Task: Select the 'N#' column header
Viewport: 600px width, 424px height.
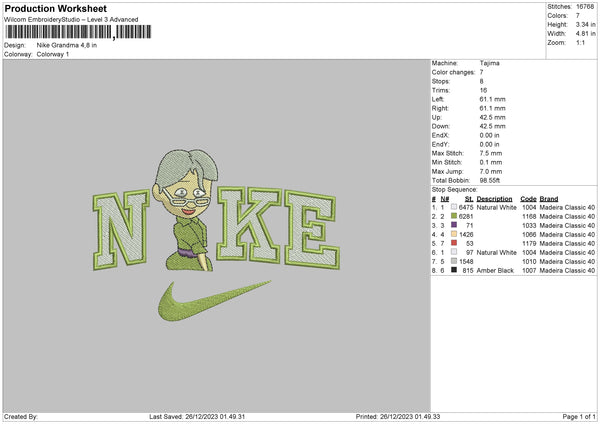Action: tap(445, 199)
